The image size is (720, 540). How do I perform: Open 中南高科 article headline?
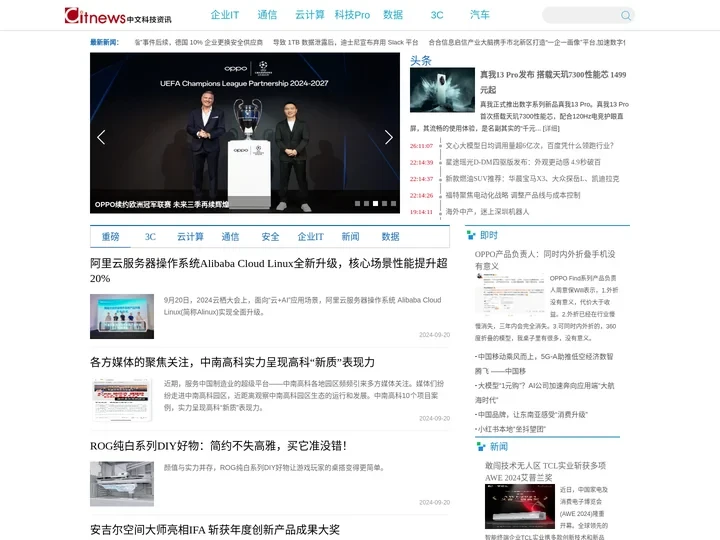pos(232,362)
